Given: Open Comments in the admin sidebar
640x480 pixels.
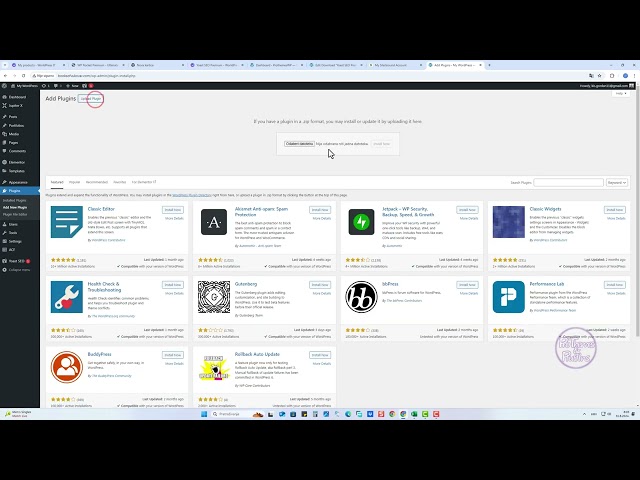Looking at the screenshot, I should coord(17,151).
